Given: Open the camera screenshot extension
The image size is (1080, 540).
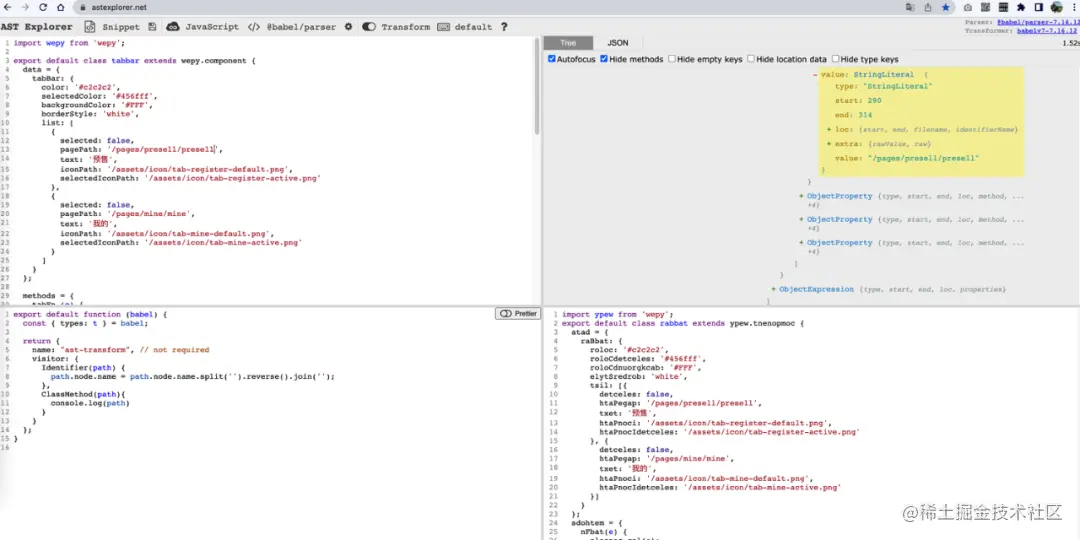Looking at the screenshot, I should (968, 8).
